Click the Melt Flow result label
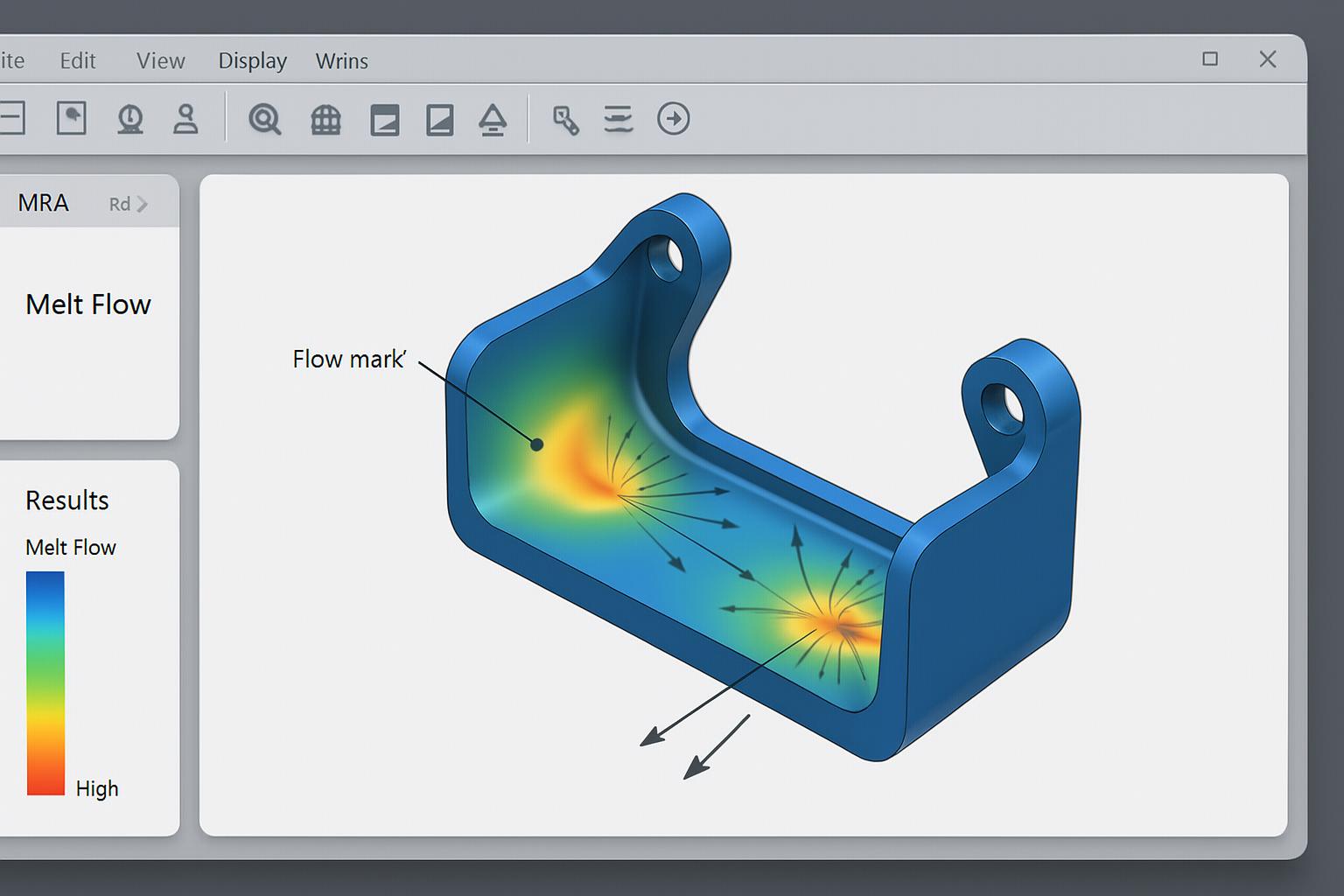This screenshot has width=1344, height=896. point(88,304)
